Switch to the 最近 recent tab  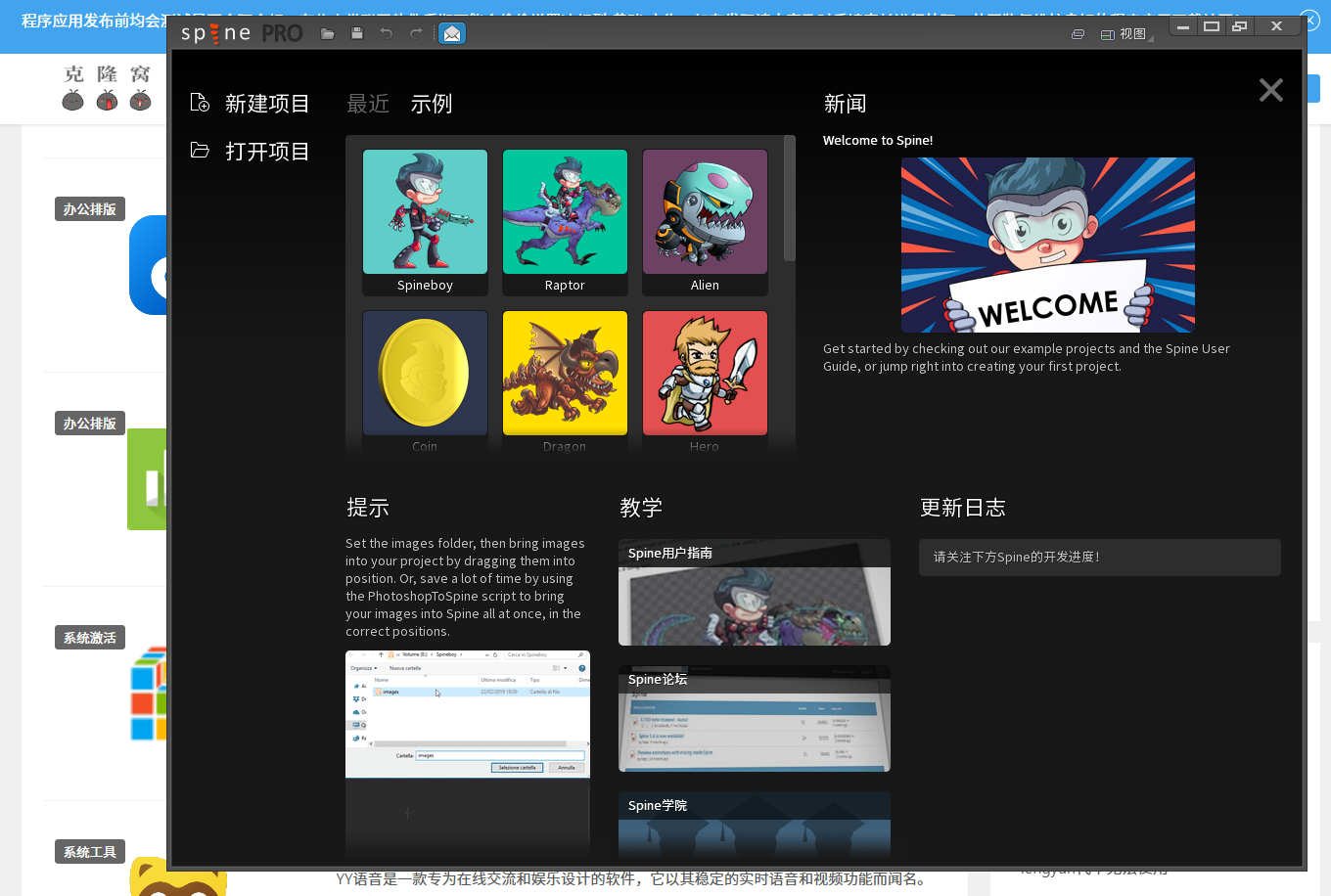368,104
